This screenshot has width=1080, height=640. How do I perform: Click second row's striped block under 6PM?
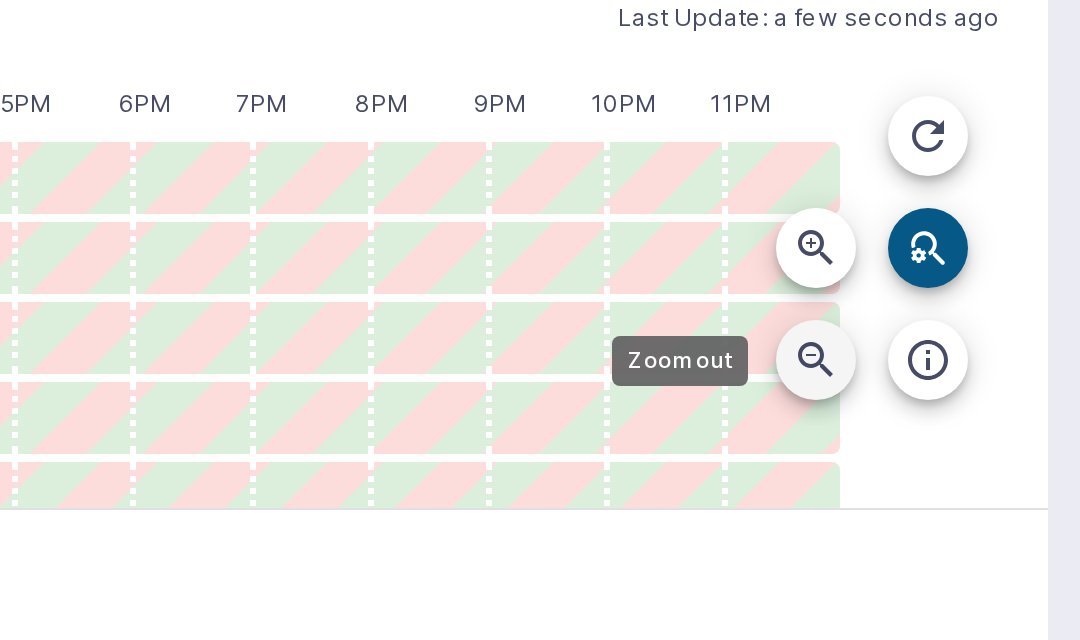[x=193, y=258]
